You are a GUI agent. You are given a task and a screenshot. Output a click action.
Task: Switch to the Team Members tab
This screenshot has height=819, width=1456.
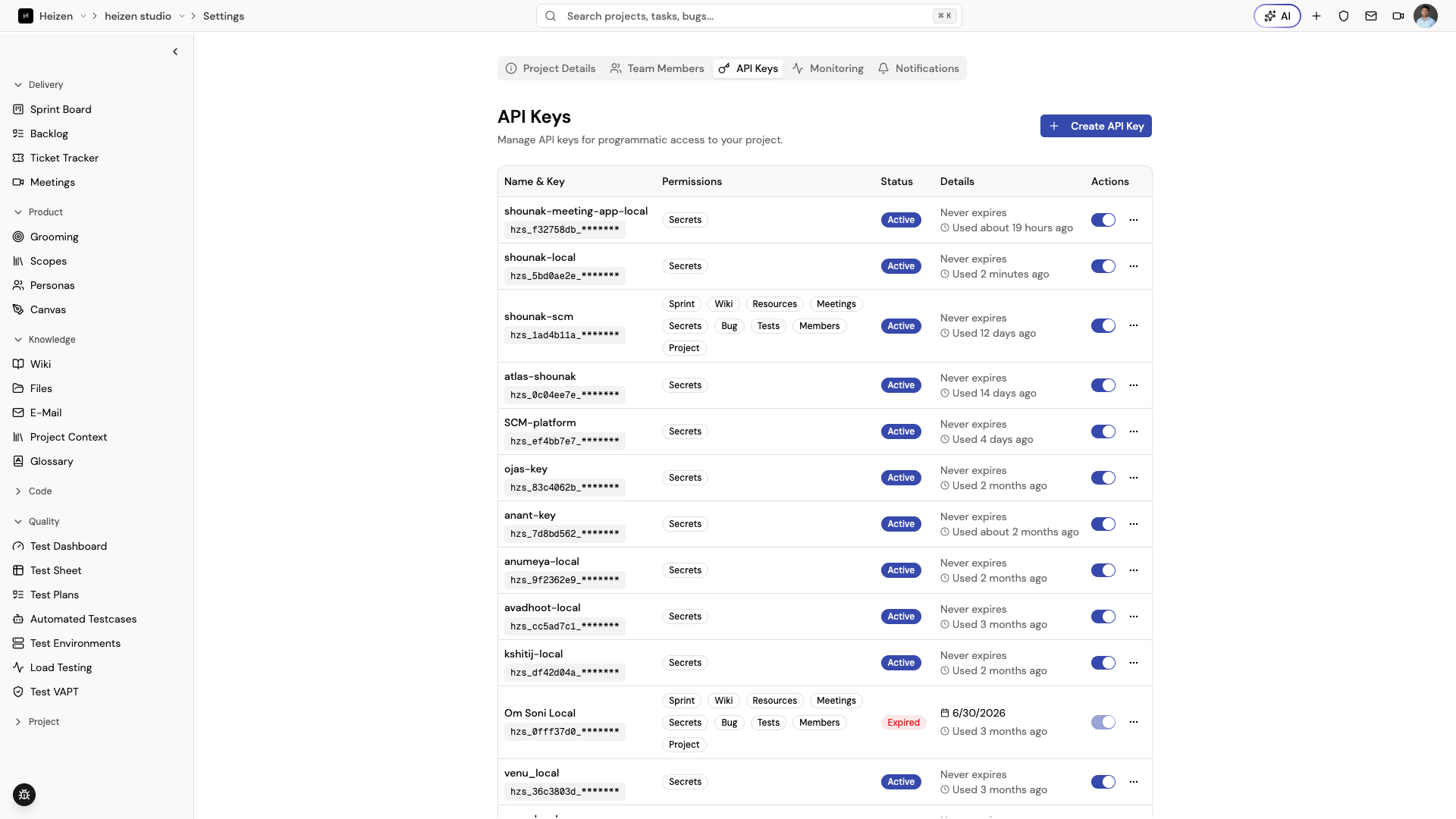[657, 68]
